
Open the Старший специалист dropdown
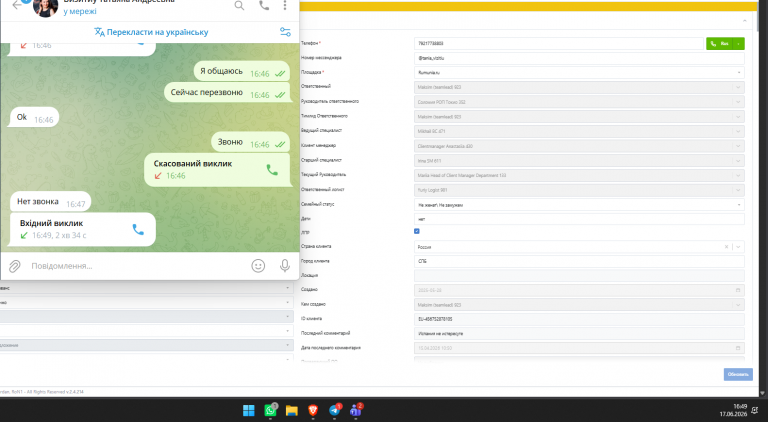pyautogui.click(x=579, y=161)
